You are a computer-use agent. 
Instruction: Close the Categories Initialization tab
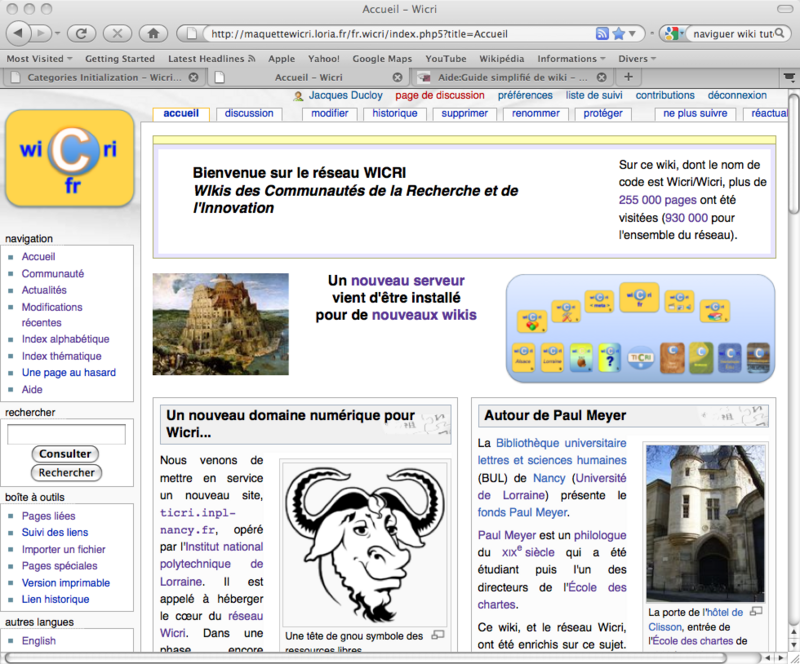[x=193, y=77]
